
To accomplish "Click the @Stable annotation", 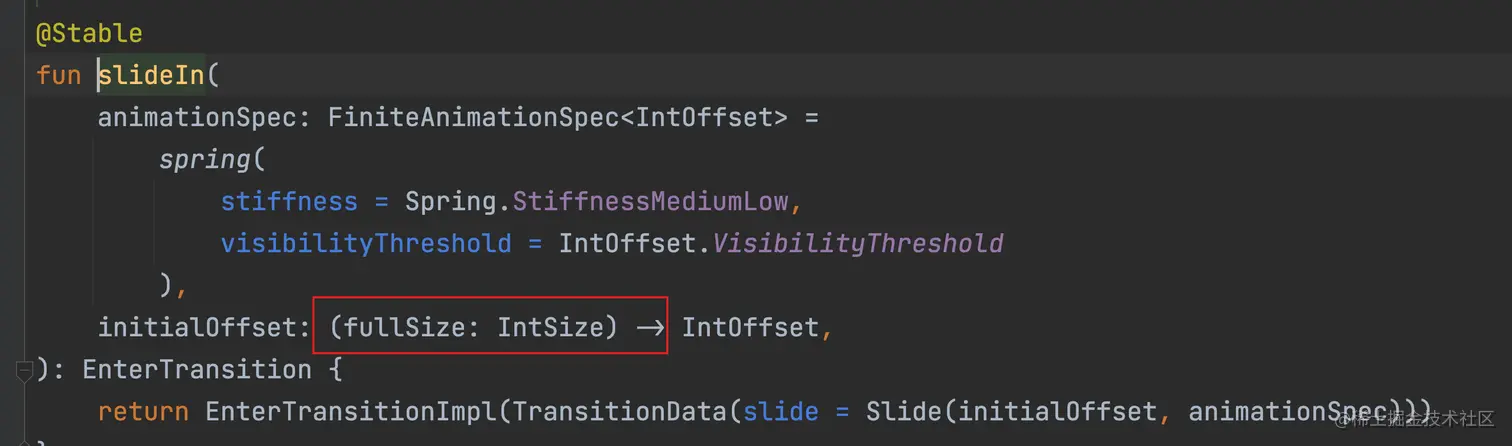I will pyautogui.click(x=89, y=33).
